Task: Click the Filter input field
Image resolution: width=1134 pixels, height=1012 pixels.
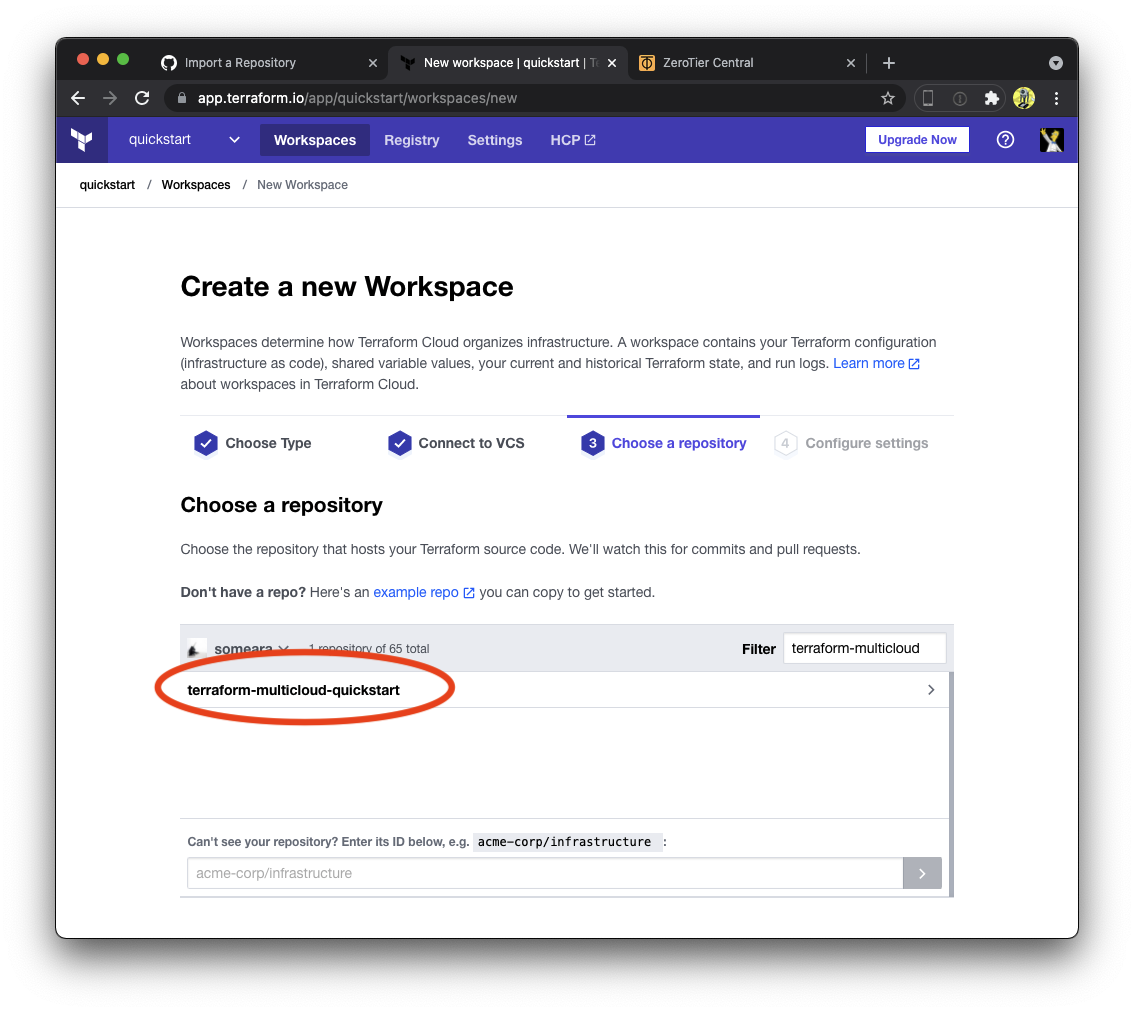Action: coord(864,648)
